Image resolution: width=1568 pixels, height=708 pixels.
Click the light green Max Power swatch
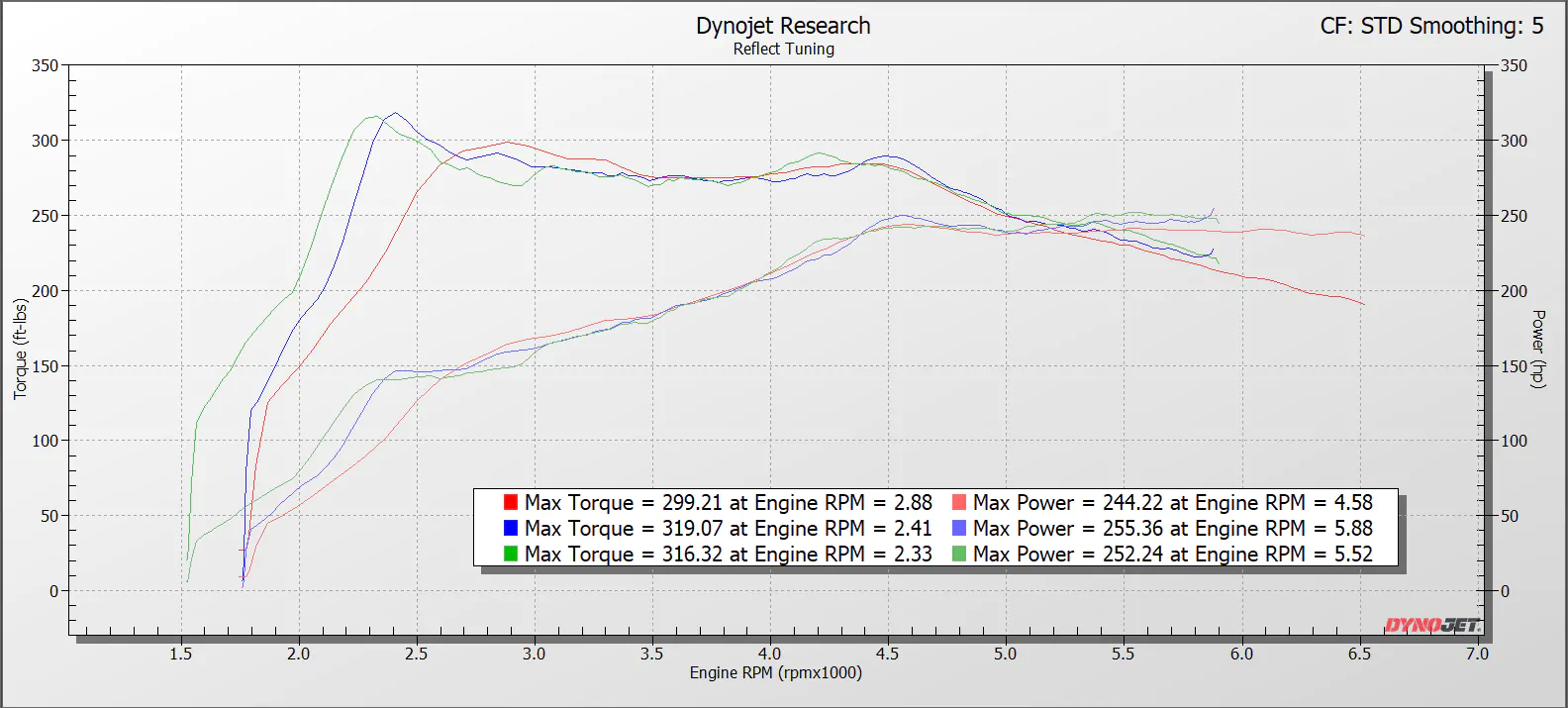tap(959, 554)
